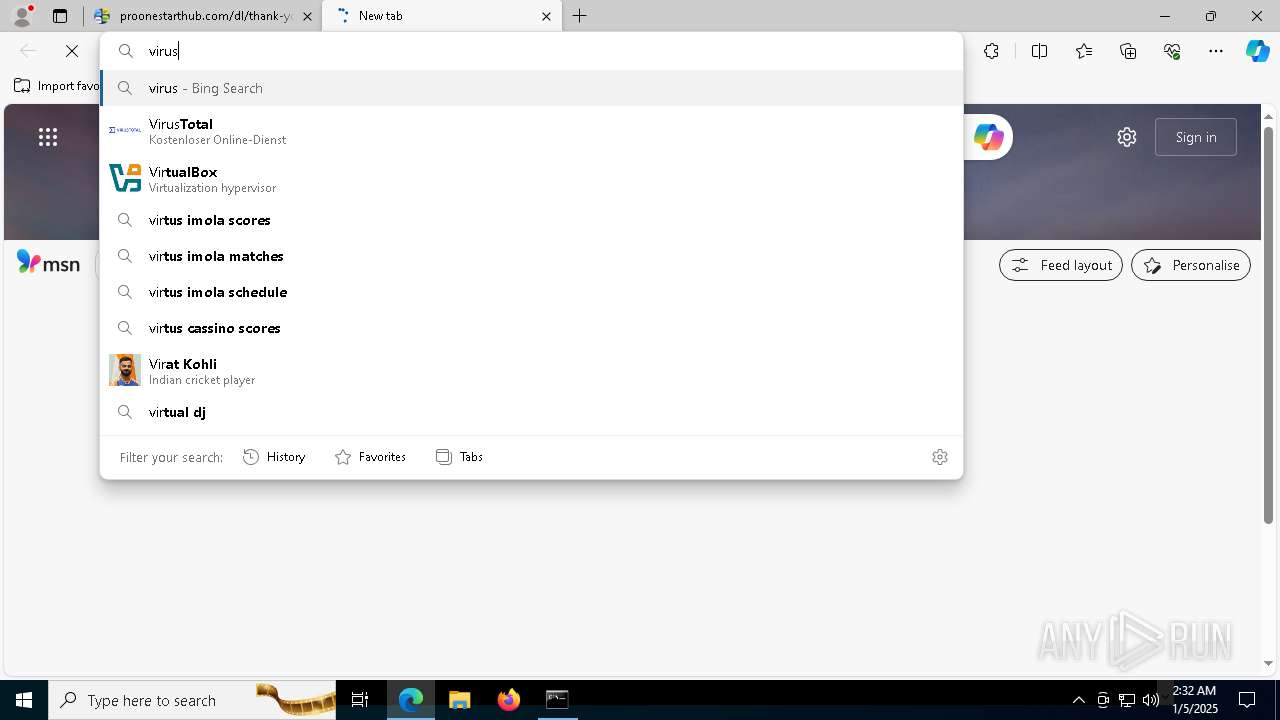Open the notification center icon
This screenshot has width=1280, height=720.
pyautogui.click(x=1247, y=700)
